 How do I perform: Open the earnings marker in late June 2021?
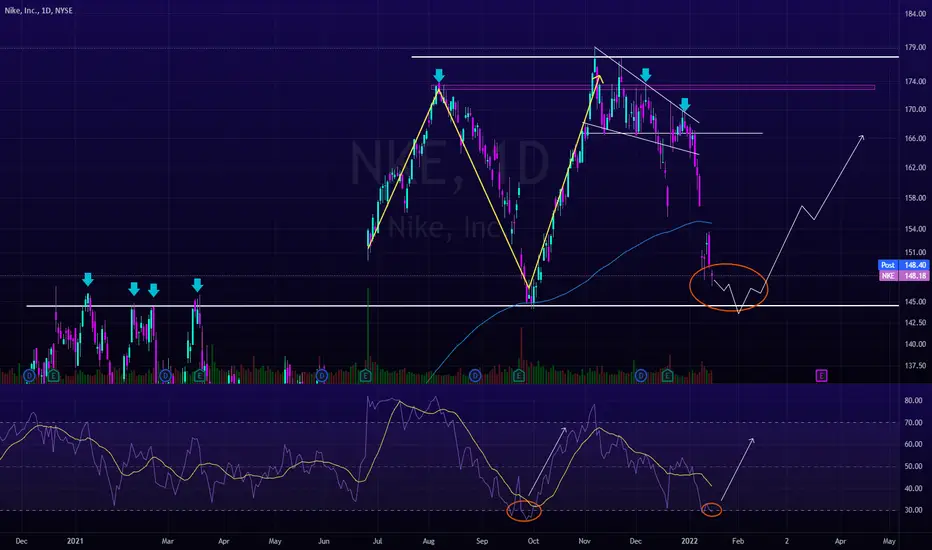click(366, 376)
